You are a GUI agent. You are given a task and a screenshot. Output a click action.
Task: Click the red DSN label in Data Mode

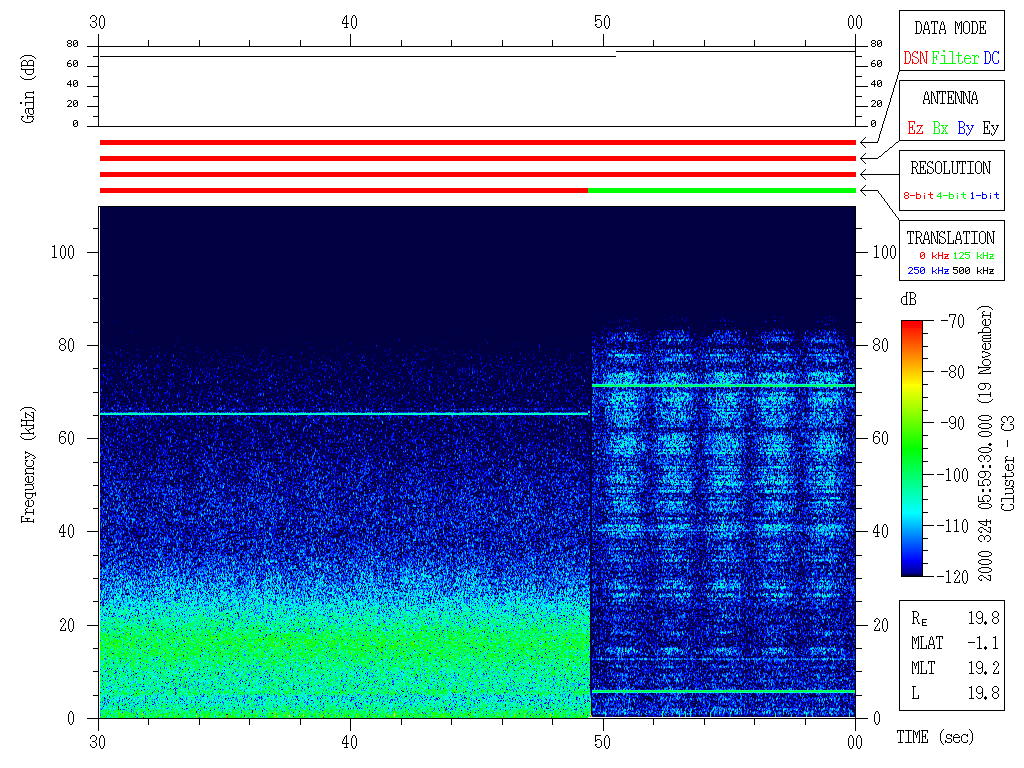(x=915, y=59)
